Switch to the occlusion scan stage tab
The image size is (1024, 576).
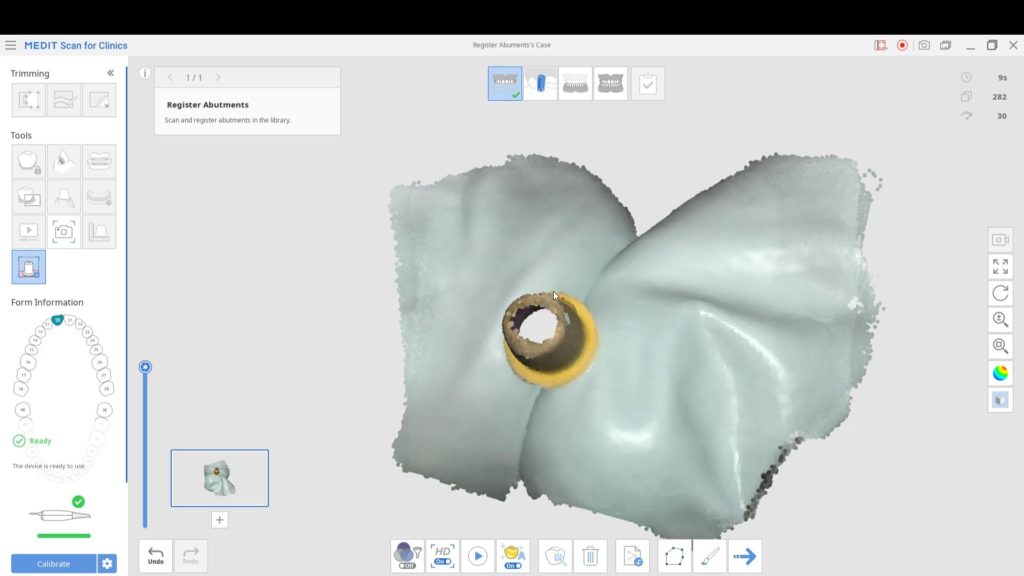pyautogui.click(x=611, y=84)
